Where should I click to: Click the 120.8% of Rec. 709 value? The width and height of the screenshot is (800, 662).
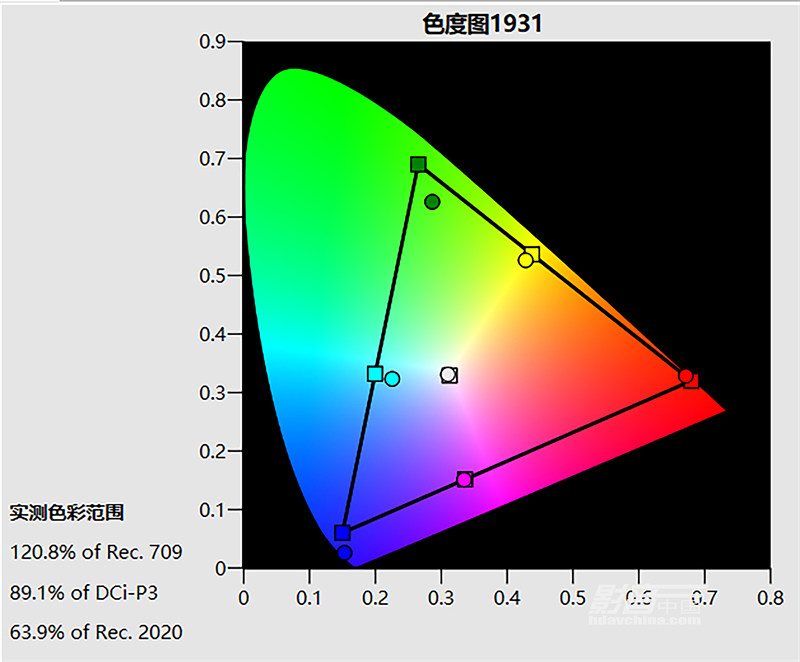[x=96, y=552]
